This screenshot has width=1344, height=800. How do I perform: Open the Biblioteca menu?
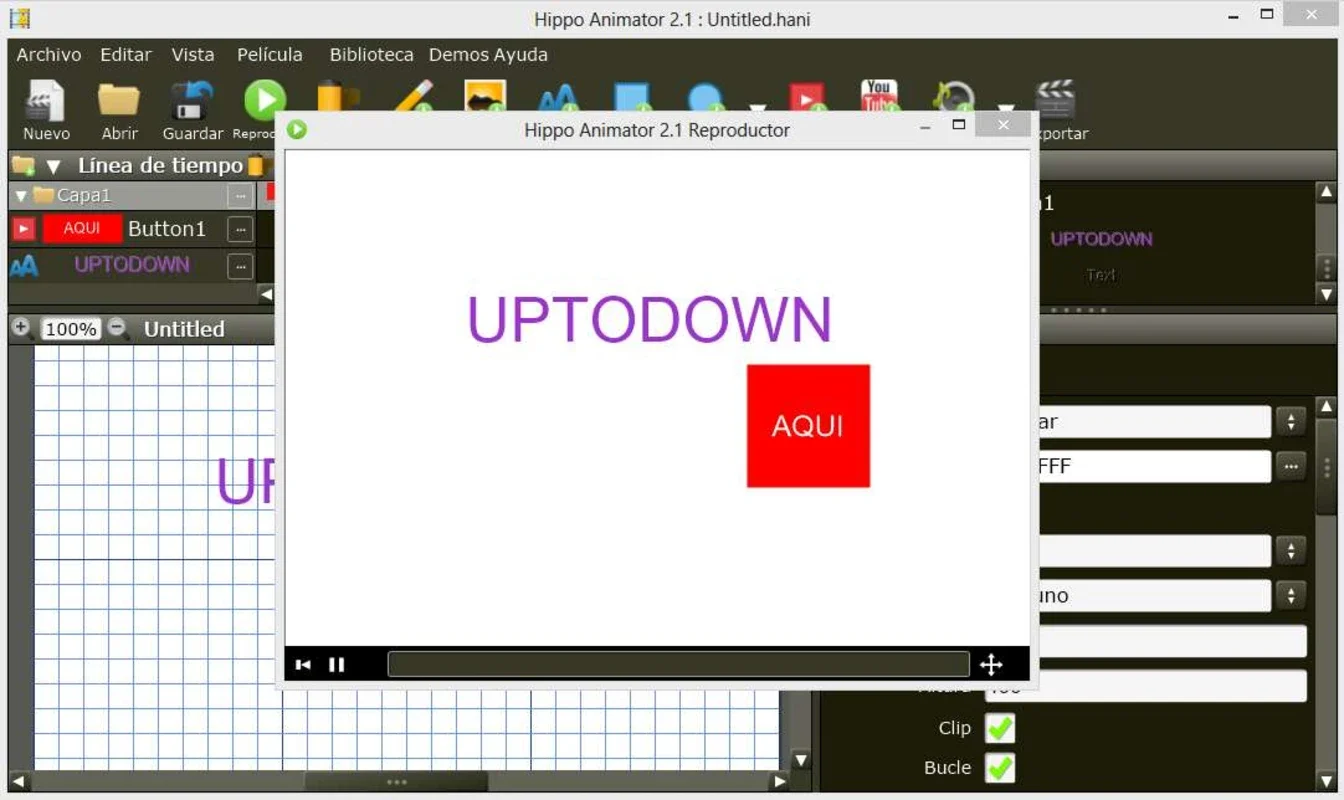coord(372,55)
